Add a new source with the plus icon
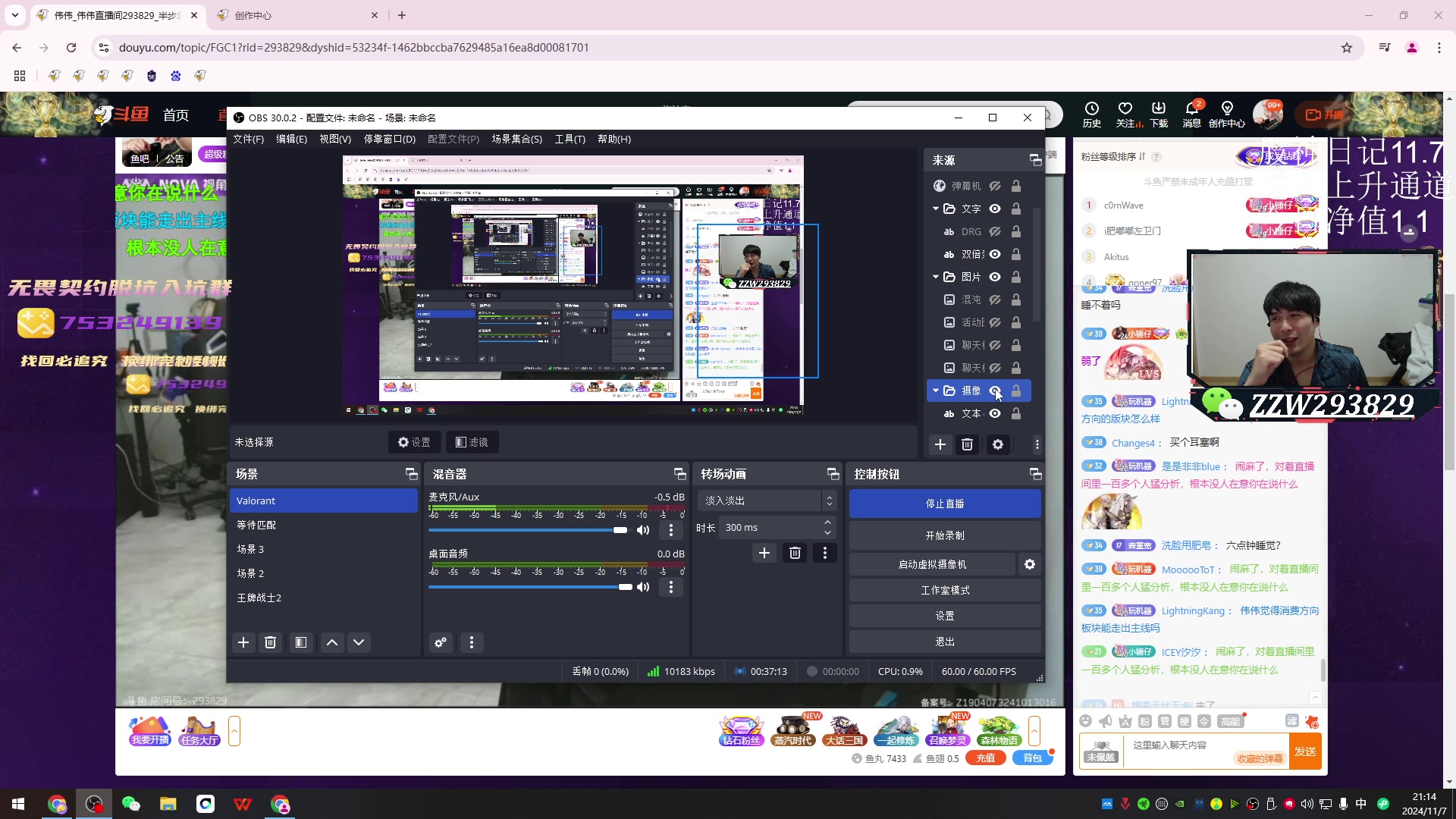1456x819 pixels. [940, 444]
